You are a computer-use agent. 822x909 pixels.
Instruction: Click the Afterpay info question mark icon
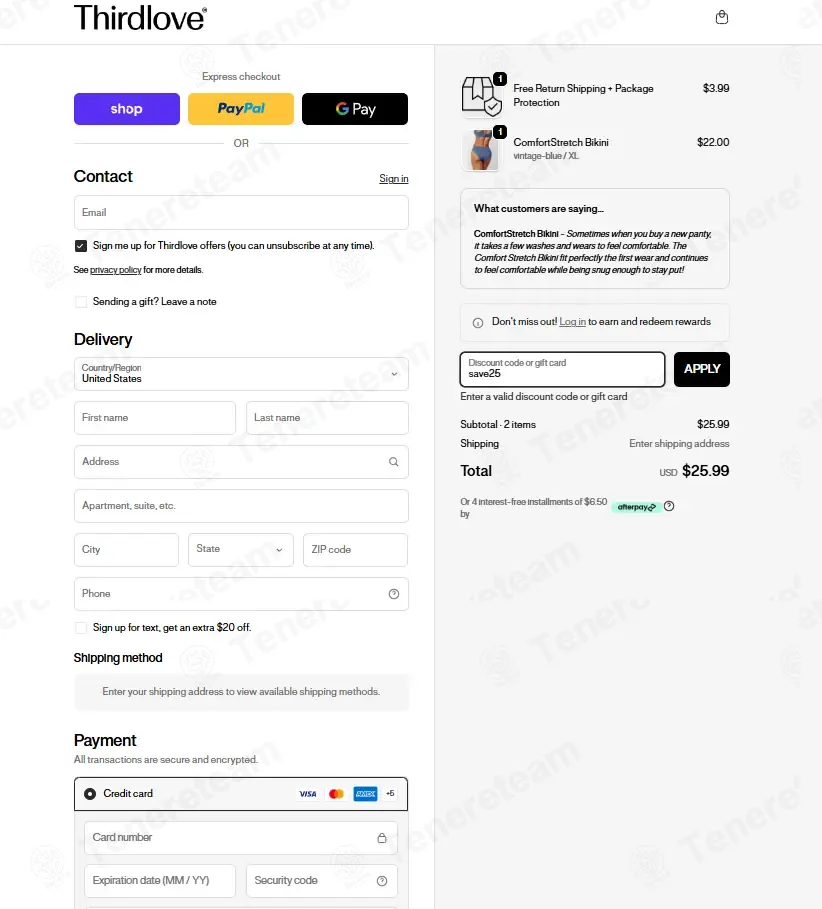click(669, 506)
